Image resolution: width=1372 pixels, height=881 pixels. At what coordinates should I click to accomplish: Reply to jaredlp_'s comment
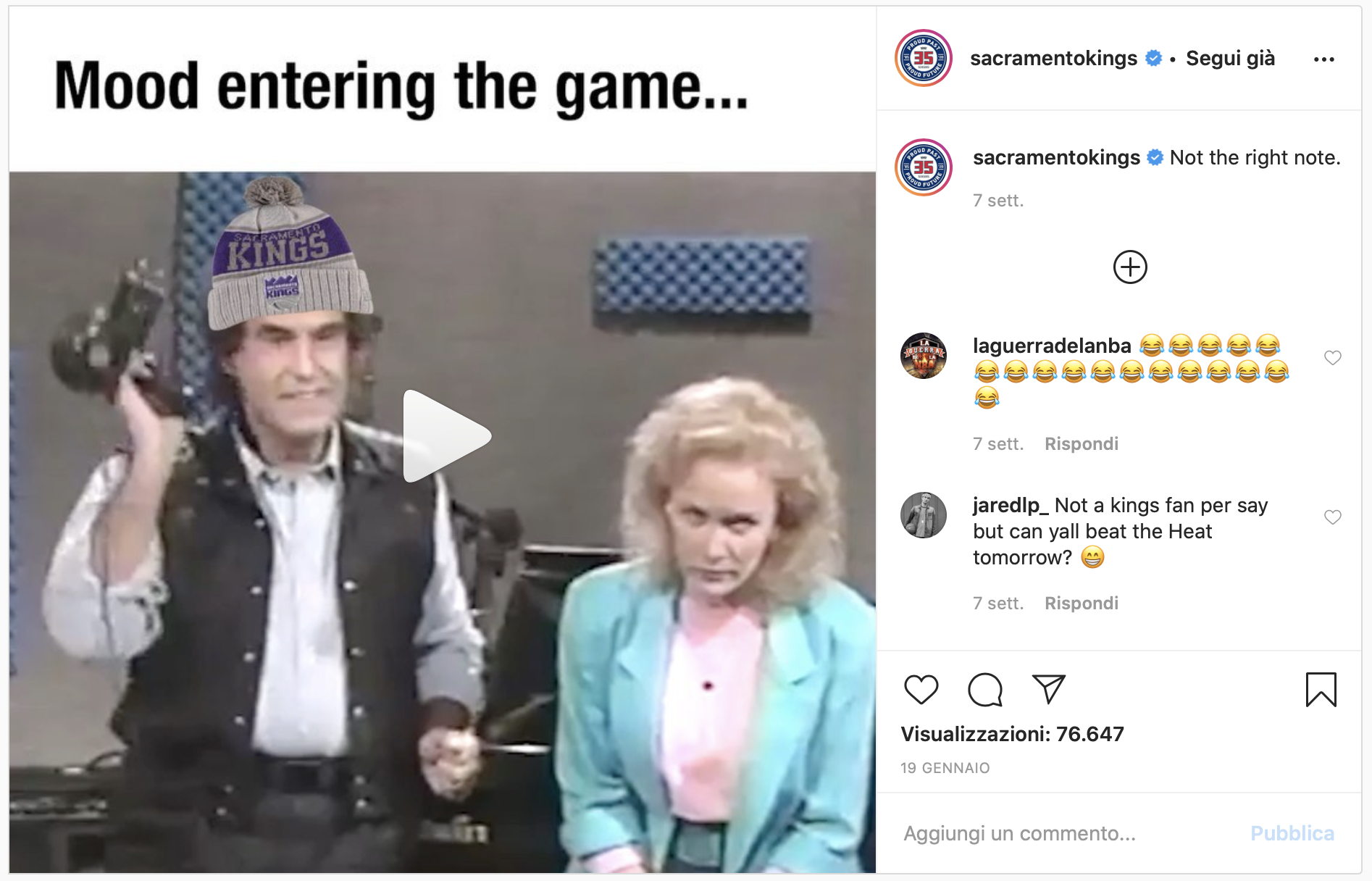coord(1081,603)
